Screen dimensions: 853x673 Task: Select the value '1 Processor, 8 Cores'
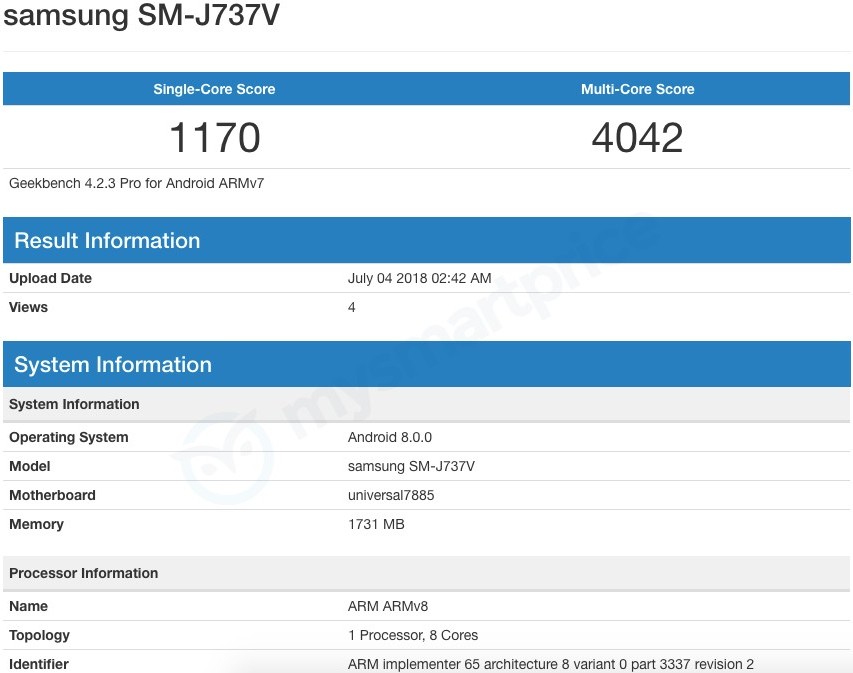(413, 635)
